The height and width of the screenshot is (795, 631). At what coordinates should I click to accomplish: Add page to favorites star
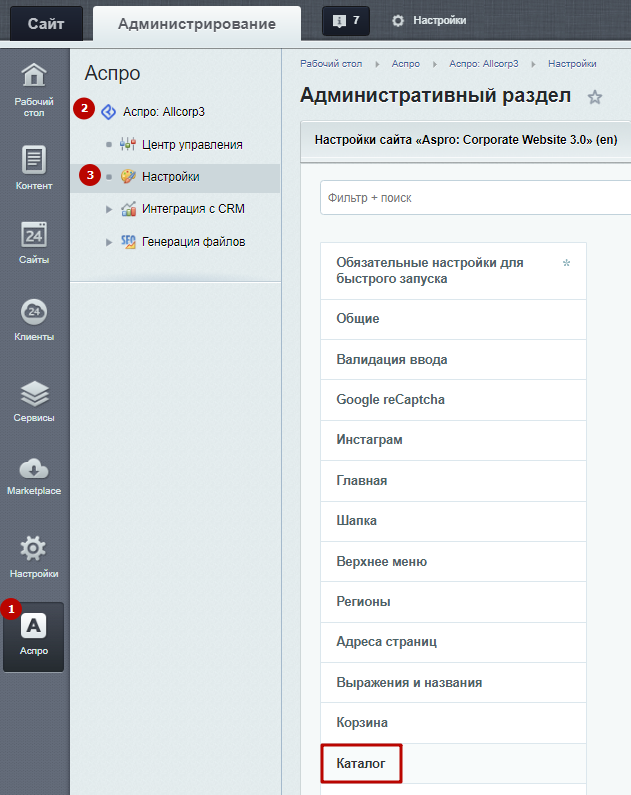point(595,97)
